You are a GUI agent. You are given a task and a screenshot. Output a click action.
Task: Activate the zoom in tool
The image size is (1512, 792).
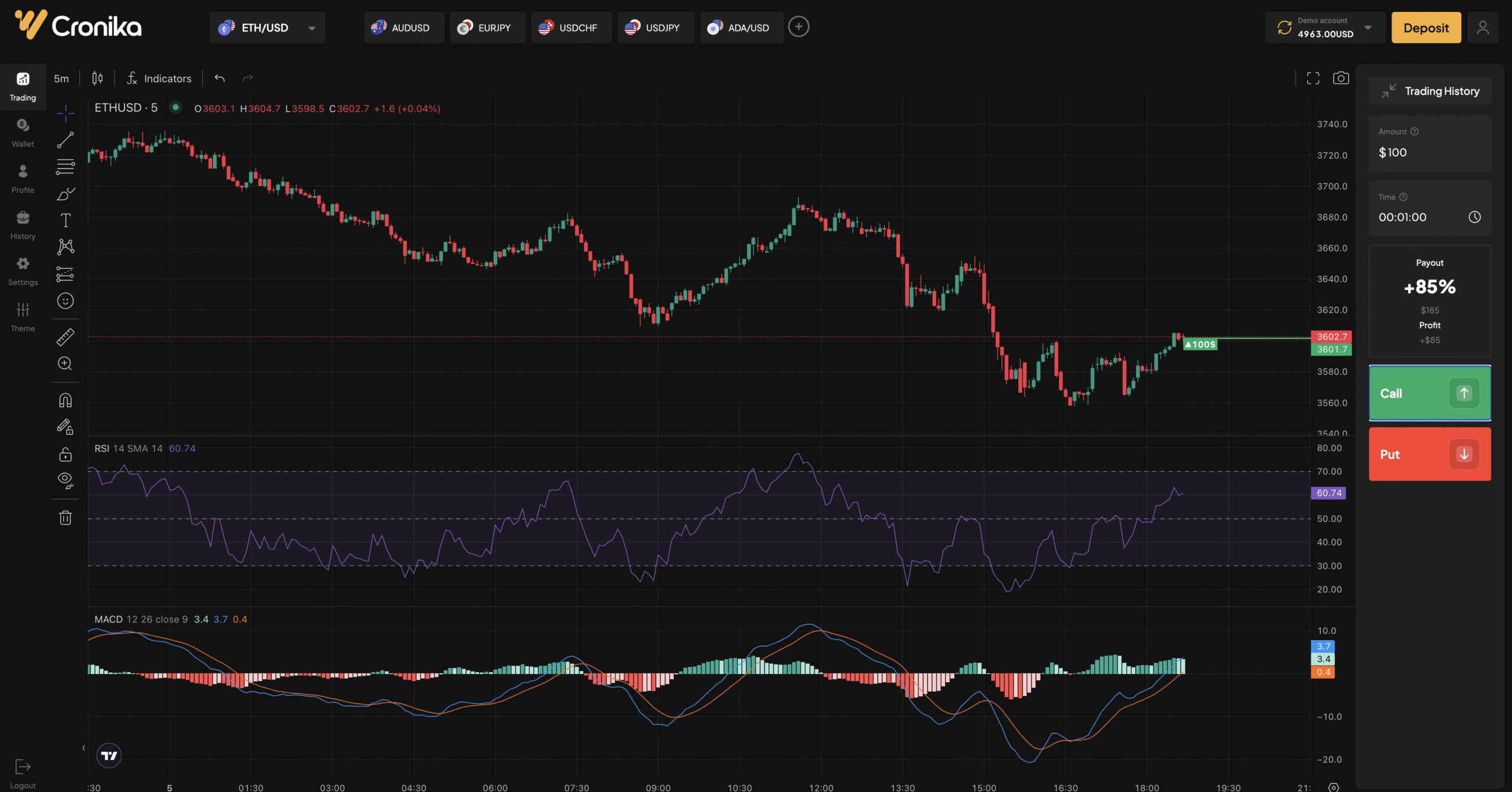tap(66, 364)
